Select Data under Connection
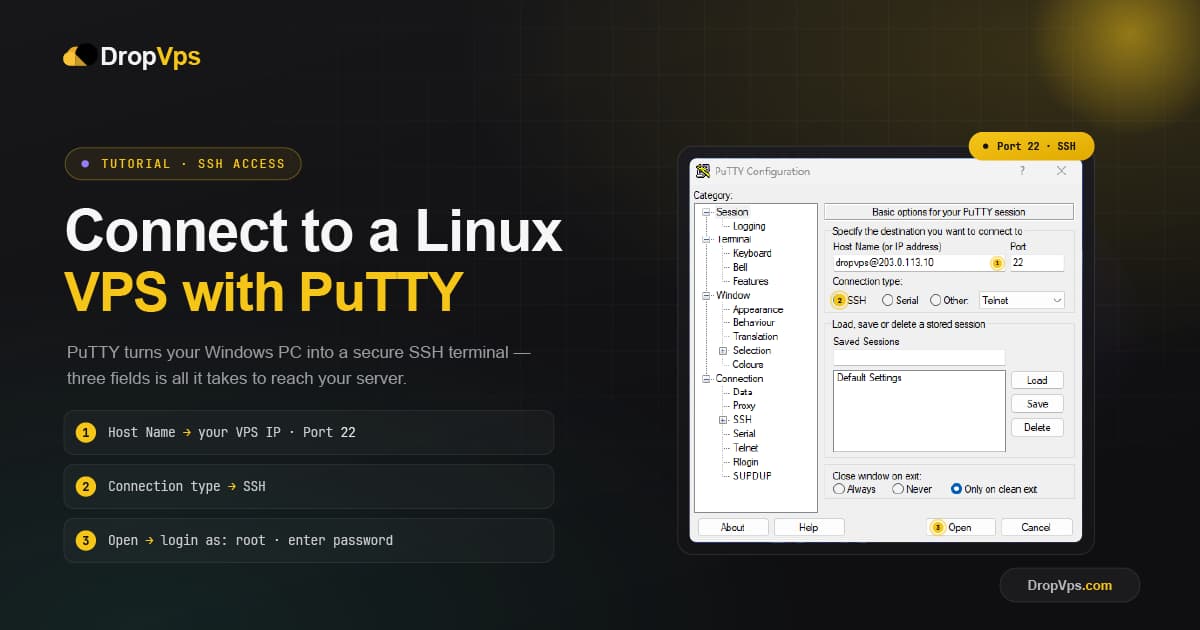This screenshot has height=630, width=1200. pyautogui.click(x=743, y=392)
